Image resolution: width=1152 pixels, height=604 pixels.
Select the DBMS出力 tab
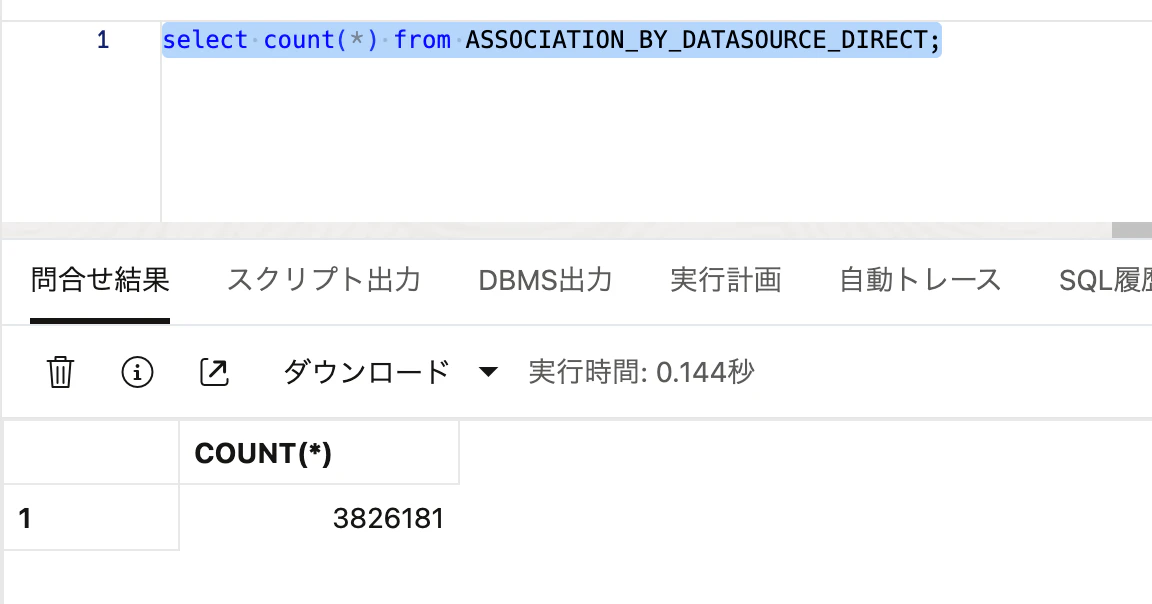point(545,280)
